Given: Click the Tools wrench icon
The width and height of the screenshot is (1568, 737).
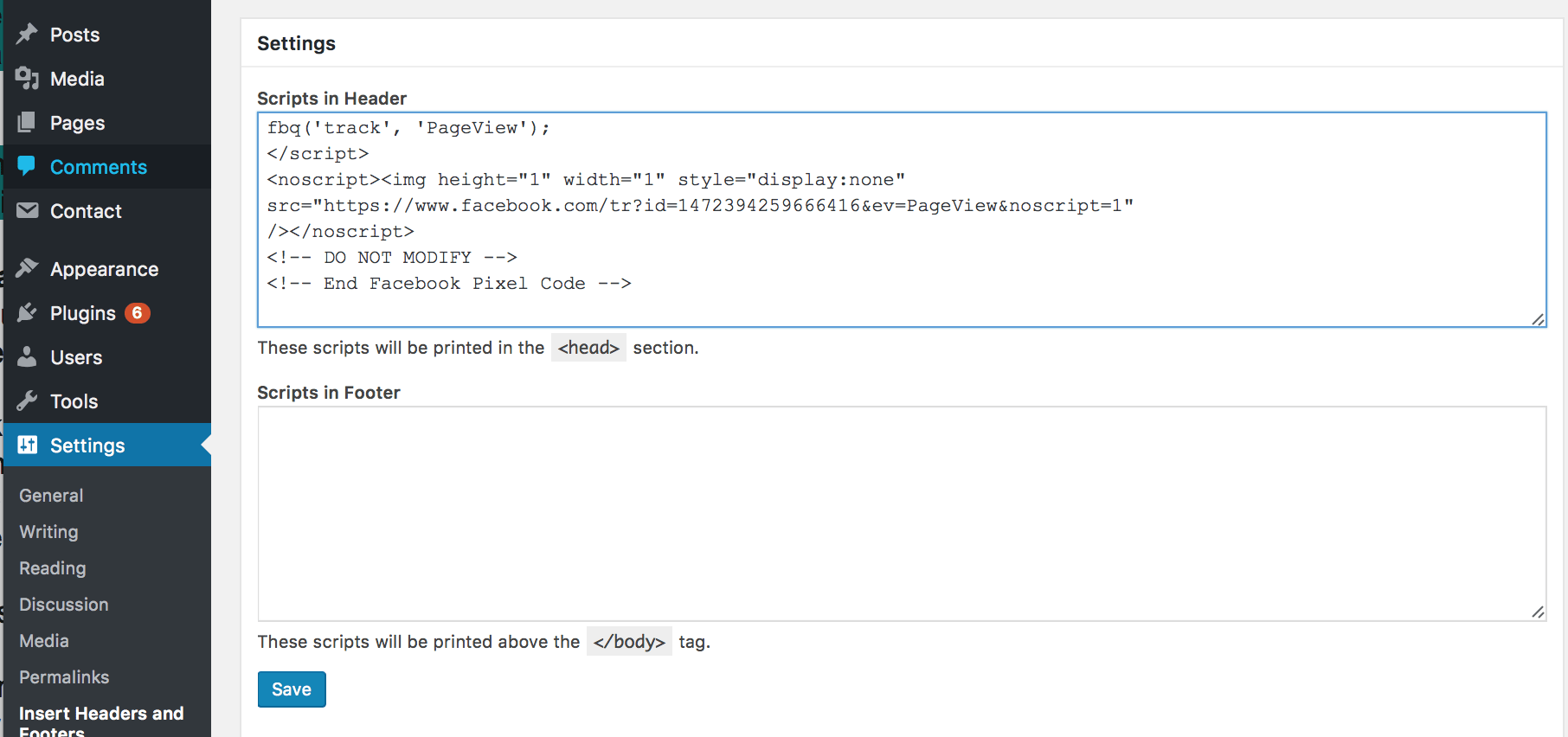Looking at the screenshot, I should (27, 401).
